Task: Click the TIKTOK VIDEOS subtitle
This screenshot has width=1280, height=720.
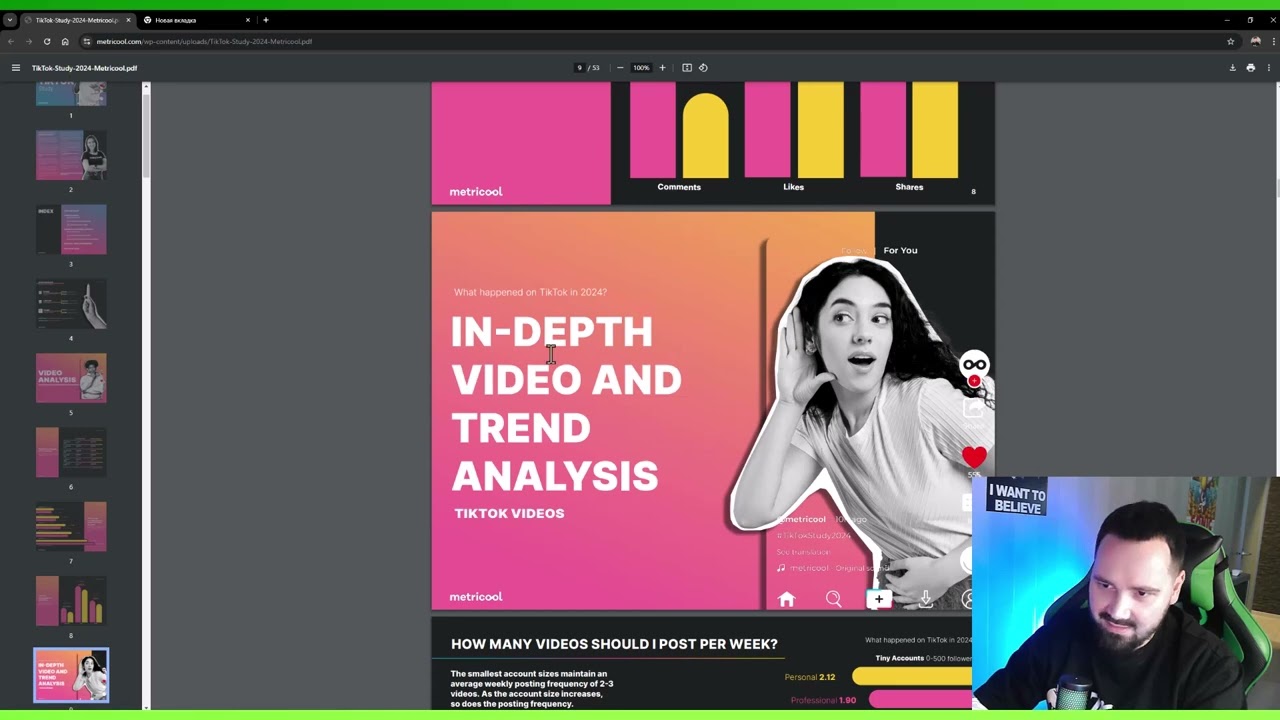Action: 509,513
